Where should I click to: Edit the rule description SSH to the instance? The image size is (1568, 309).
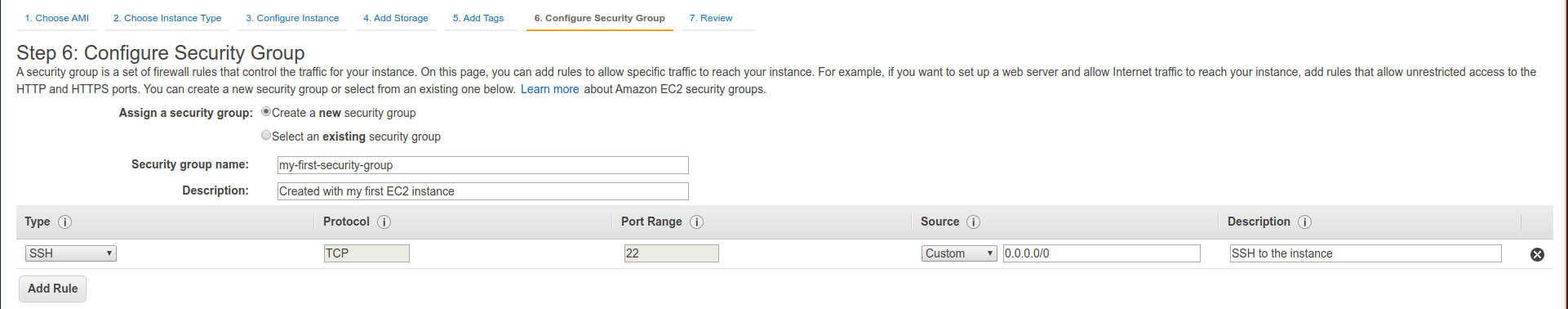click(x=1366, y=253)
